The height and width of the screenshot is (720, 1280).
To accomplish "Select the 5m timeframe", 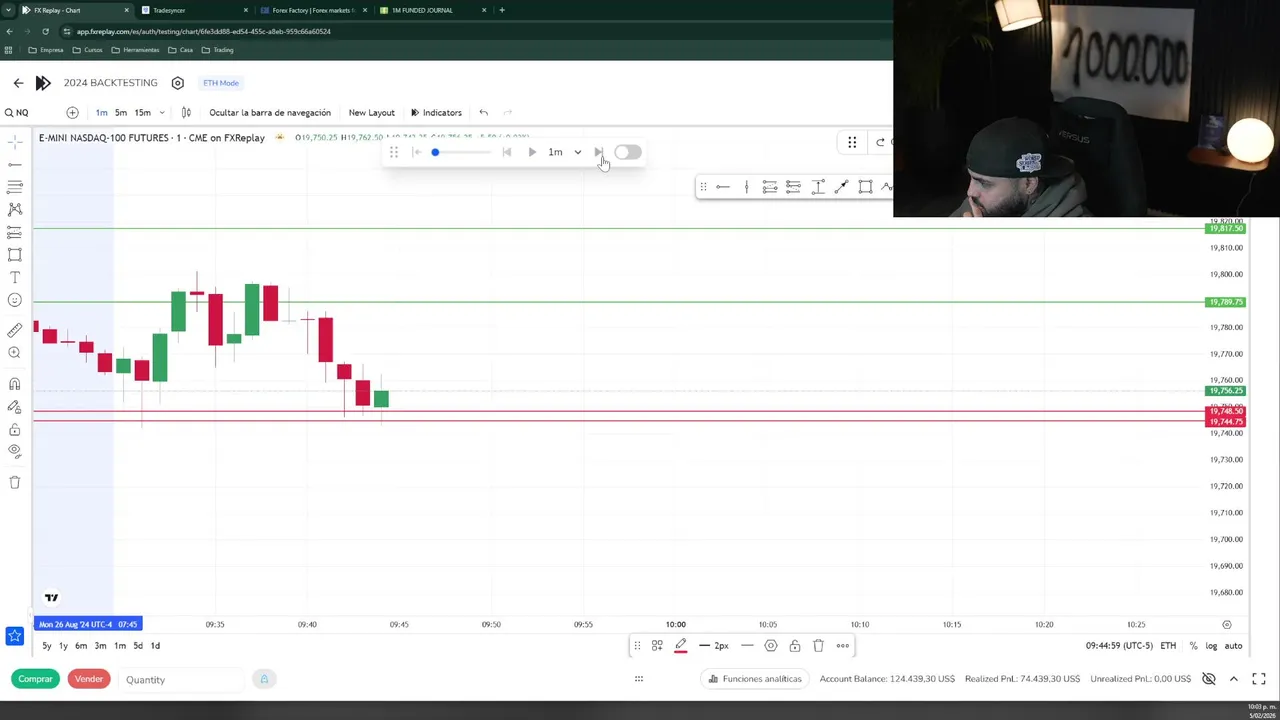I will click(120, 112).
